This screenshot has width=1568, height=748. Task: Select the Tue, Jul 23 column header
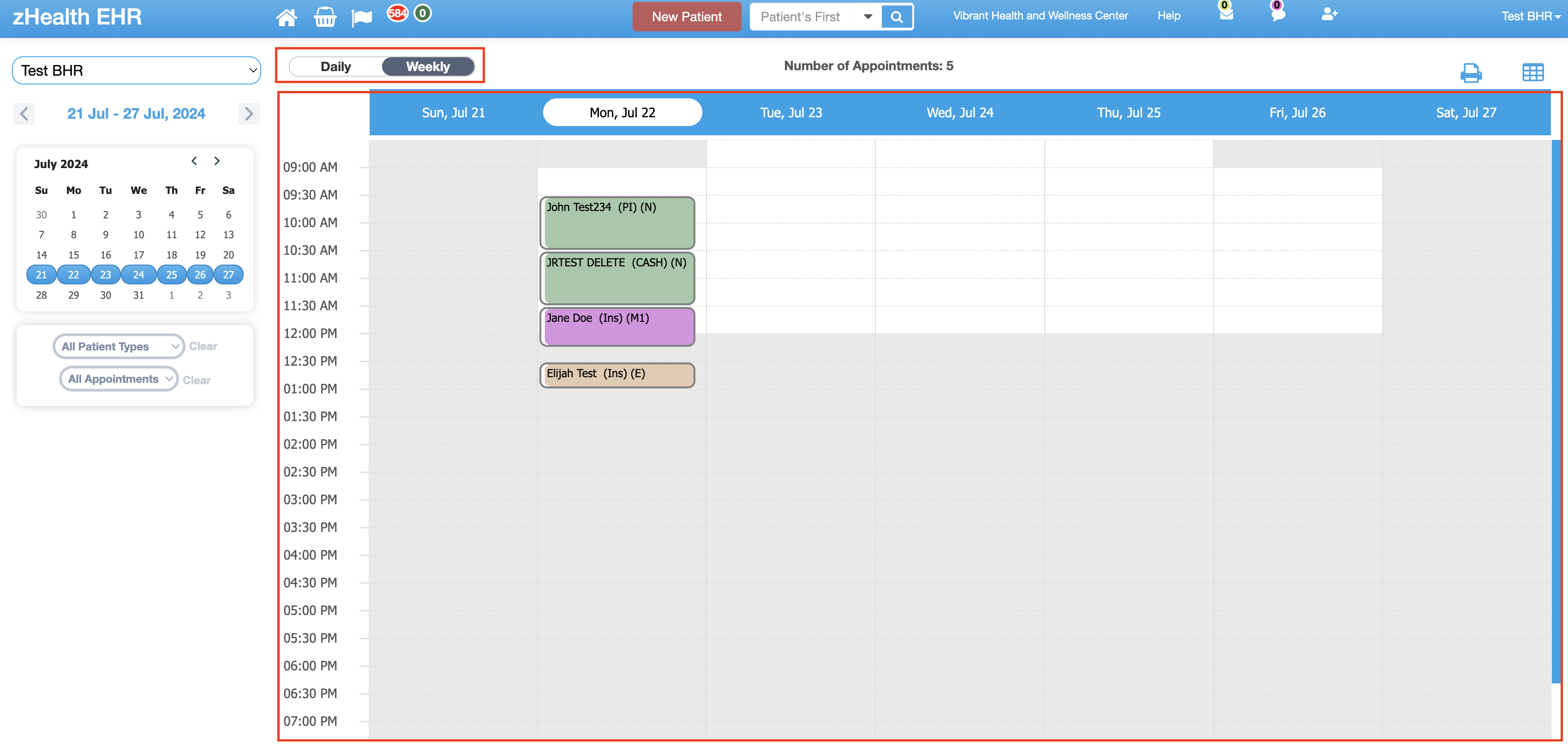[x=791, y=113]
